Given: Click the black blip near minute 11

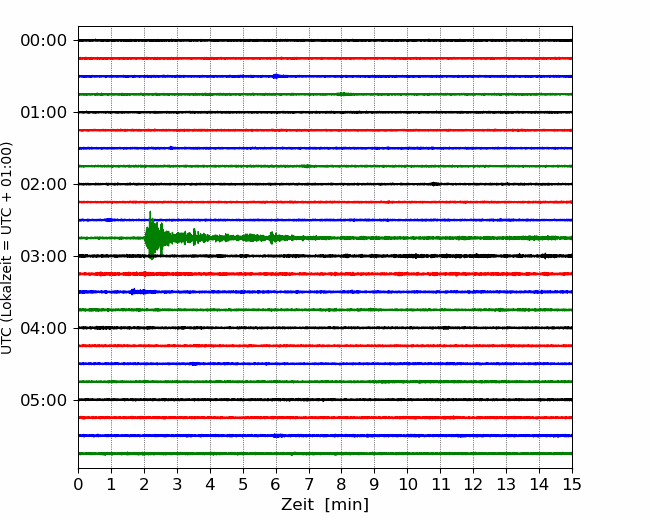Looking at the screenshot, I should [435, 184].
